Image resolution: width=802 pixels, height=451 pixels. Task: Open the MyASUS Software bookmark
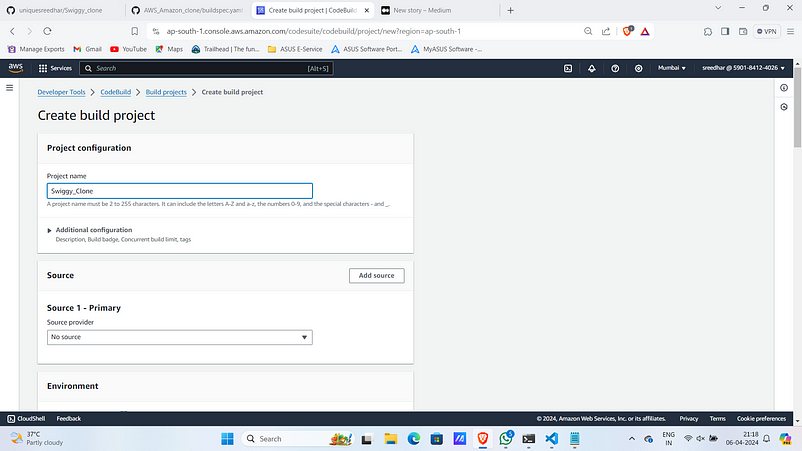447,49
